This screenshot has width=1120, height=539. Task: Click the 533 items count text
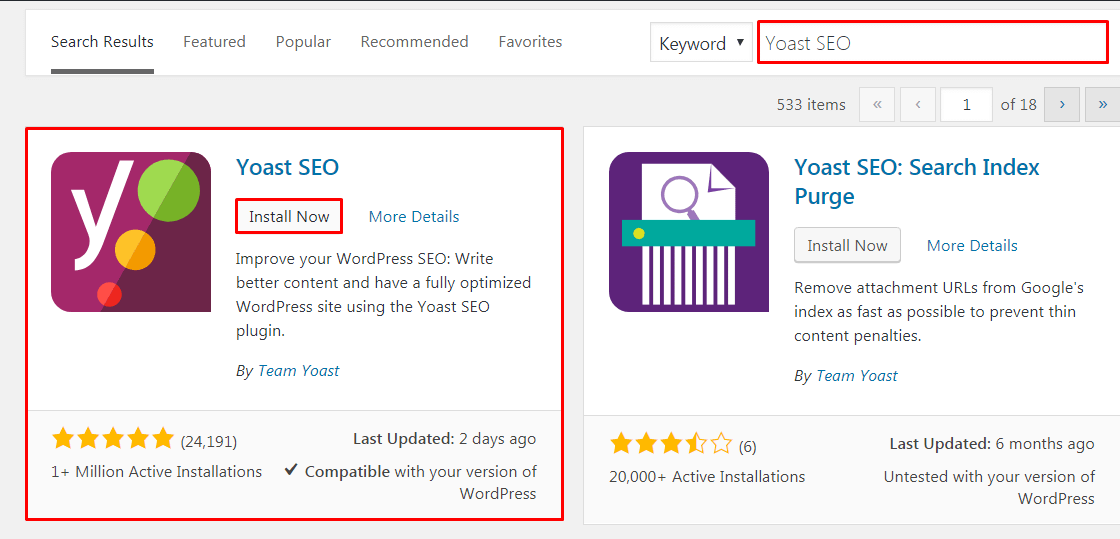[811, 105]
